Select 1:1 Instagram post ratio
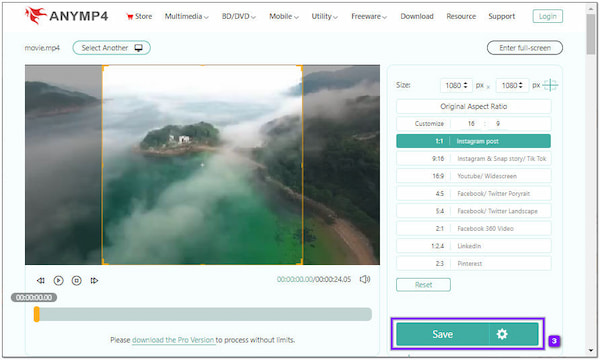This screenshot has width=600, height=360. pos(473,141)
